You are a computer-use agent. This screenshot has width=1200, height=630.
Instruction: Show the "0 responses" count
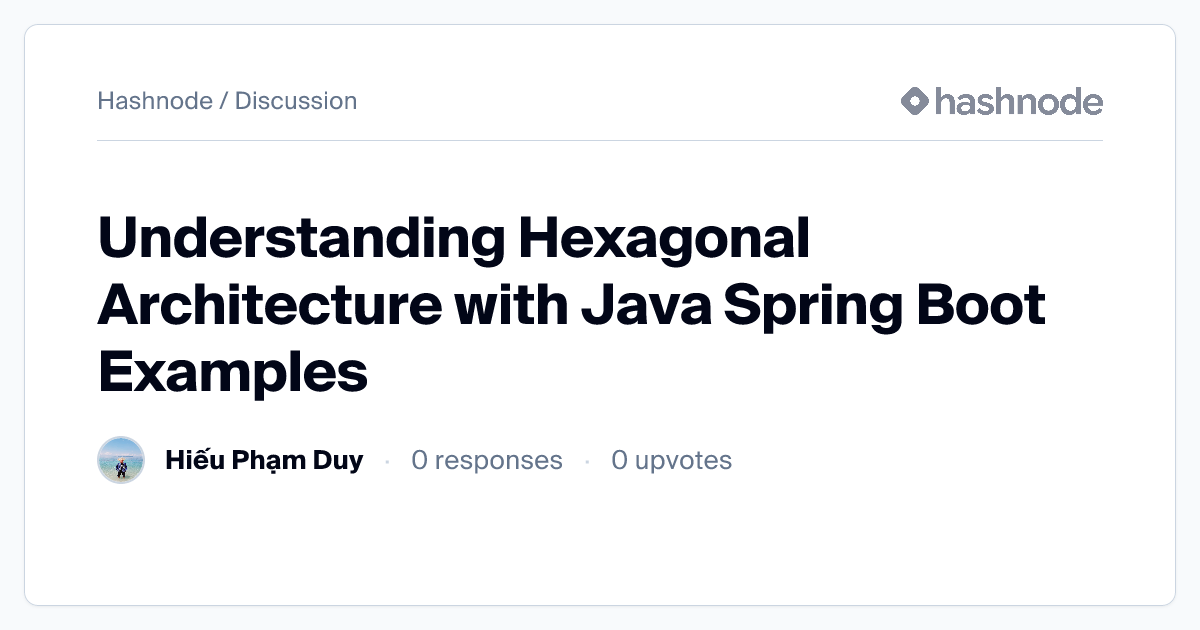click(487, 460)
